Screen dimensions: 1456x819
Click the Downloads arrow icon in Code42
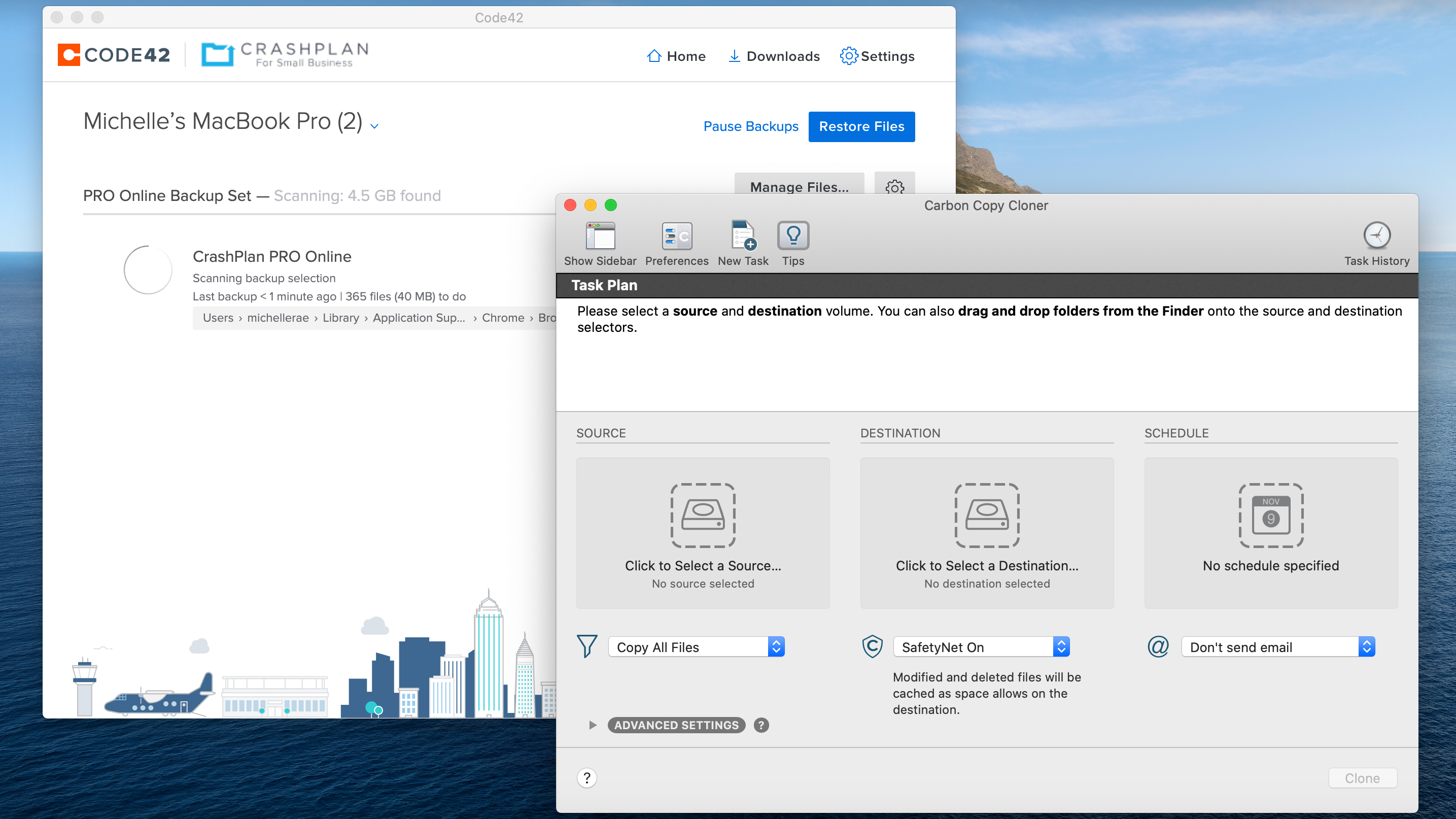tap(734, 56)
